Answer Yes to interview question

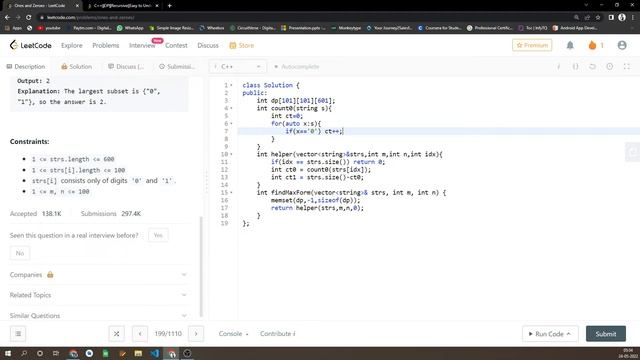[x=158, y=235]
